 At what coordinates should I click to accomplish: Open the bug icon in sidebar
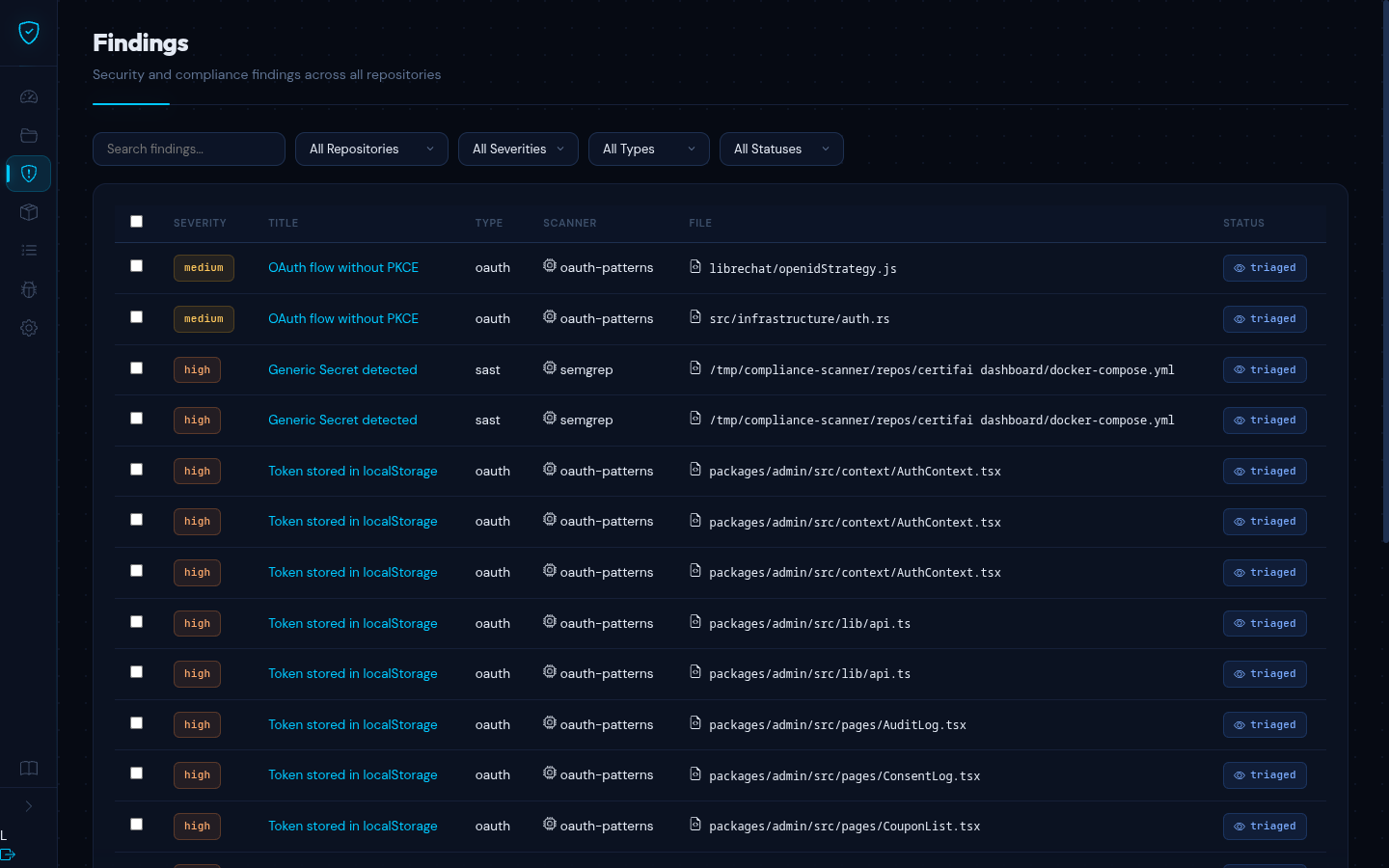coord(29,289)
